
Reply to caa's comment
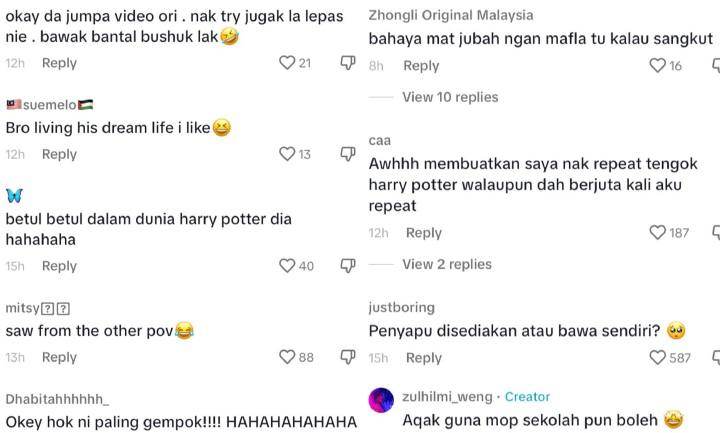tap(423, 233)
